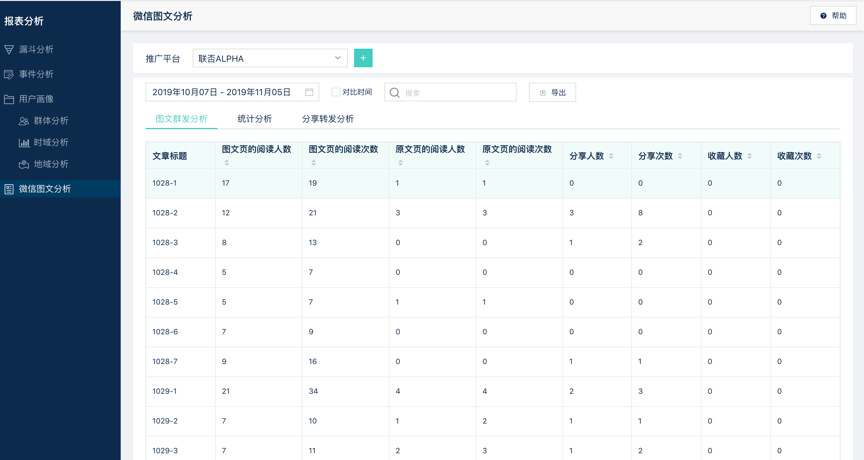Screen dimensions: 864x460
Task: Click the 地域分析 icon
Action: point(24,164)
